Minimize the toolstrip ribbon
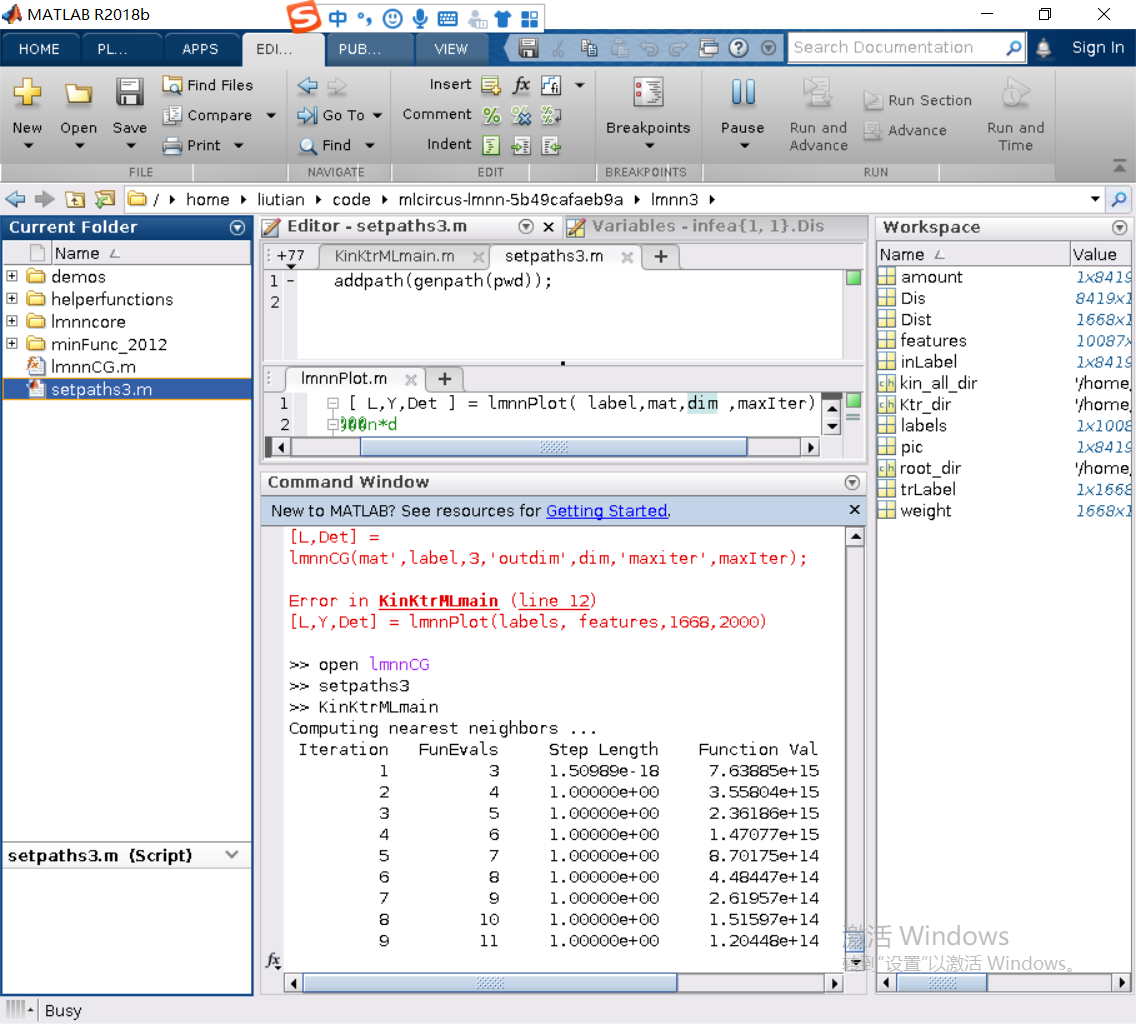The height and width of the screenshot is (1024, 1136). (x=1119, y=167)
